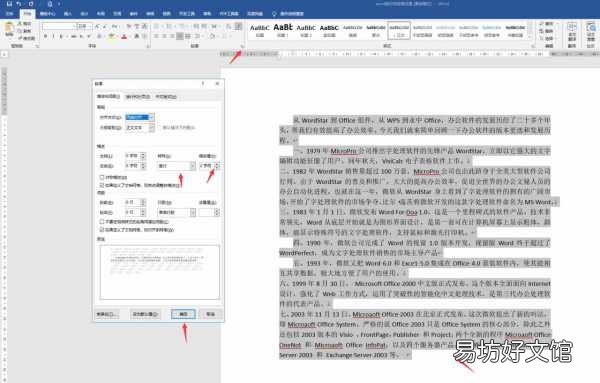Screen dimensions: 600x383
Task: Click the highlighted Justify alignment icon
Action: tap(179, 36)
